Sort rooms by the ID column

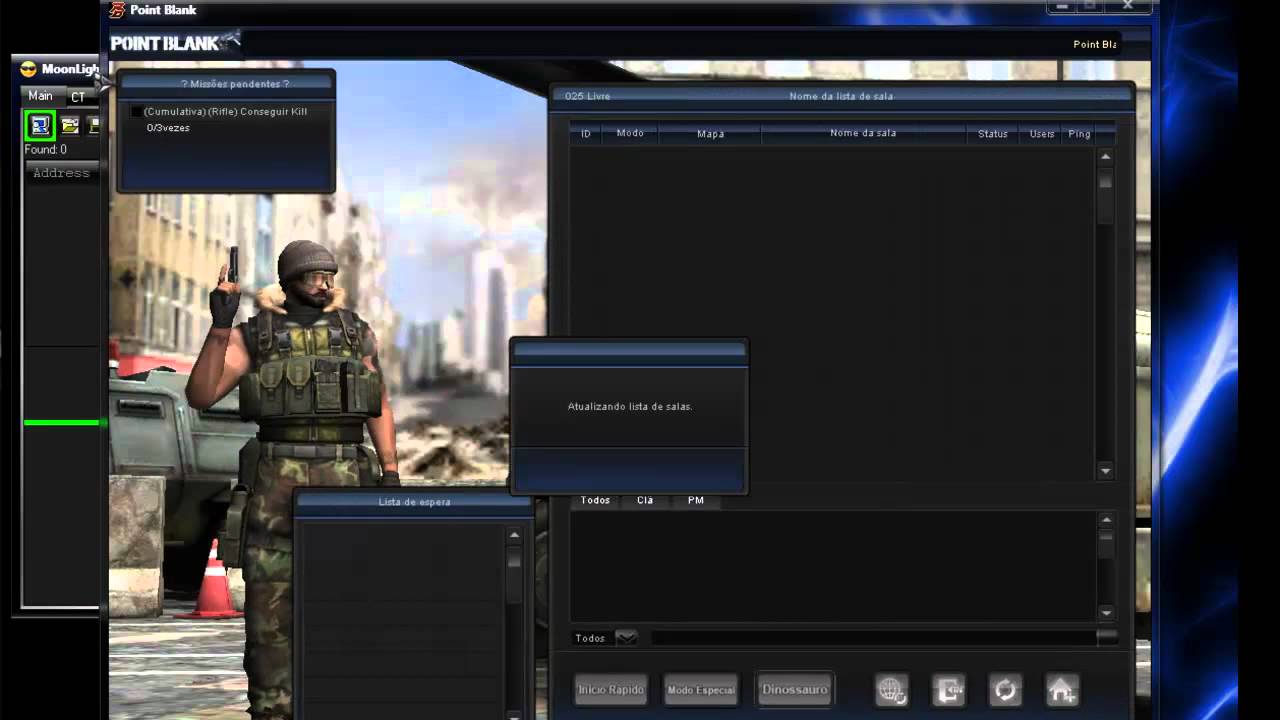[x=586, y=133]
